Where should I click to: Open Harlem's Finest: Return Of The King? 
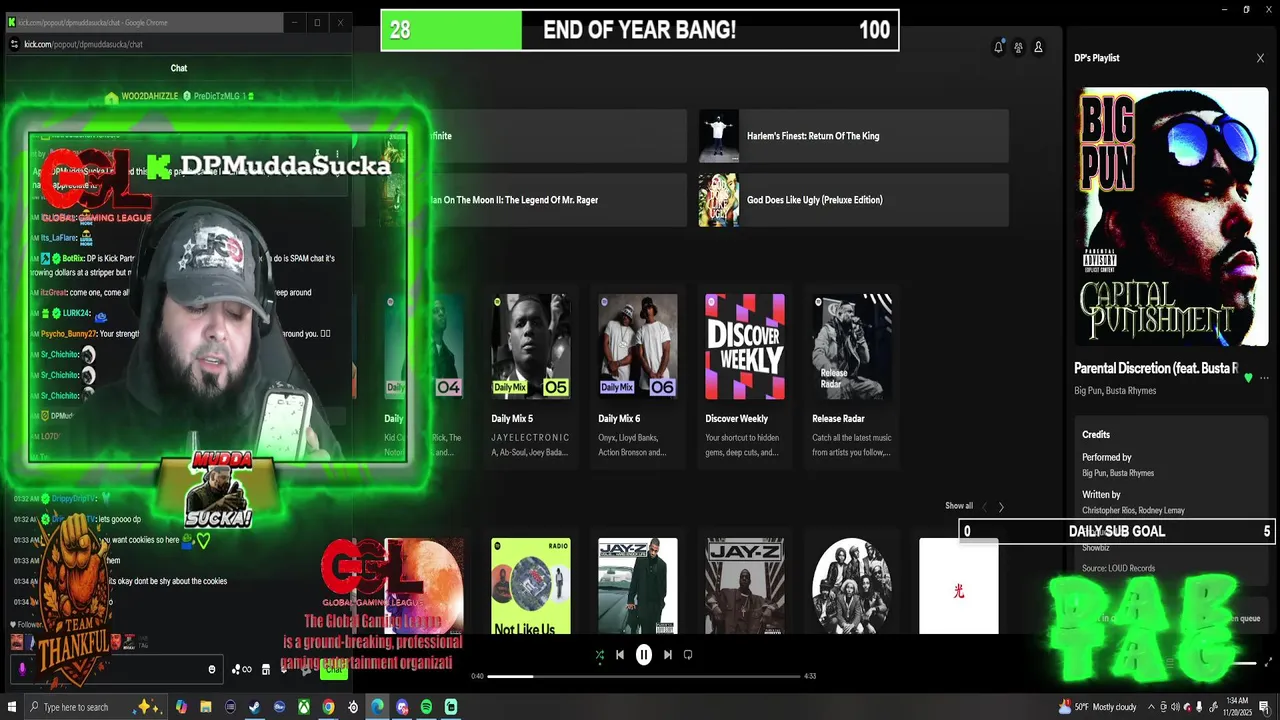(853, 136)
